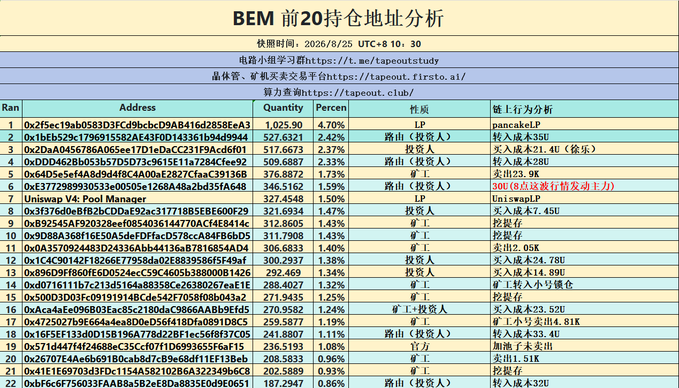679x388 pixels.
Task: Click the 转入成本33.4U cell
Action: coord(585,334)
